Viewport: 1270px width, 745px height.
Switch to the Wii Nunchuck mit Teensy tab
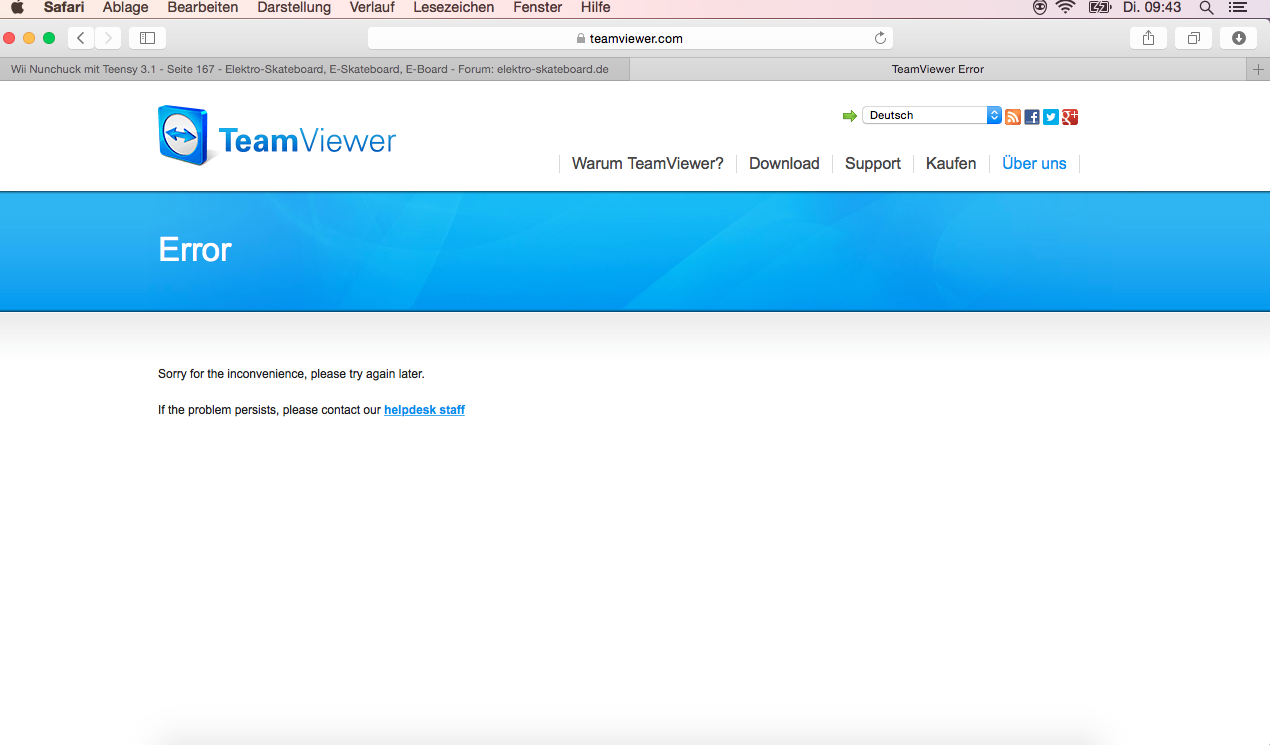coord(315,69)
